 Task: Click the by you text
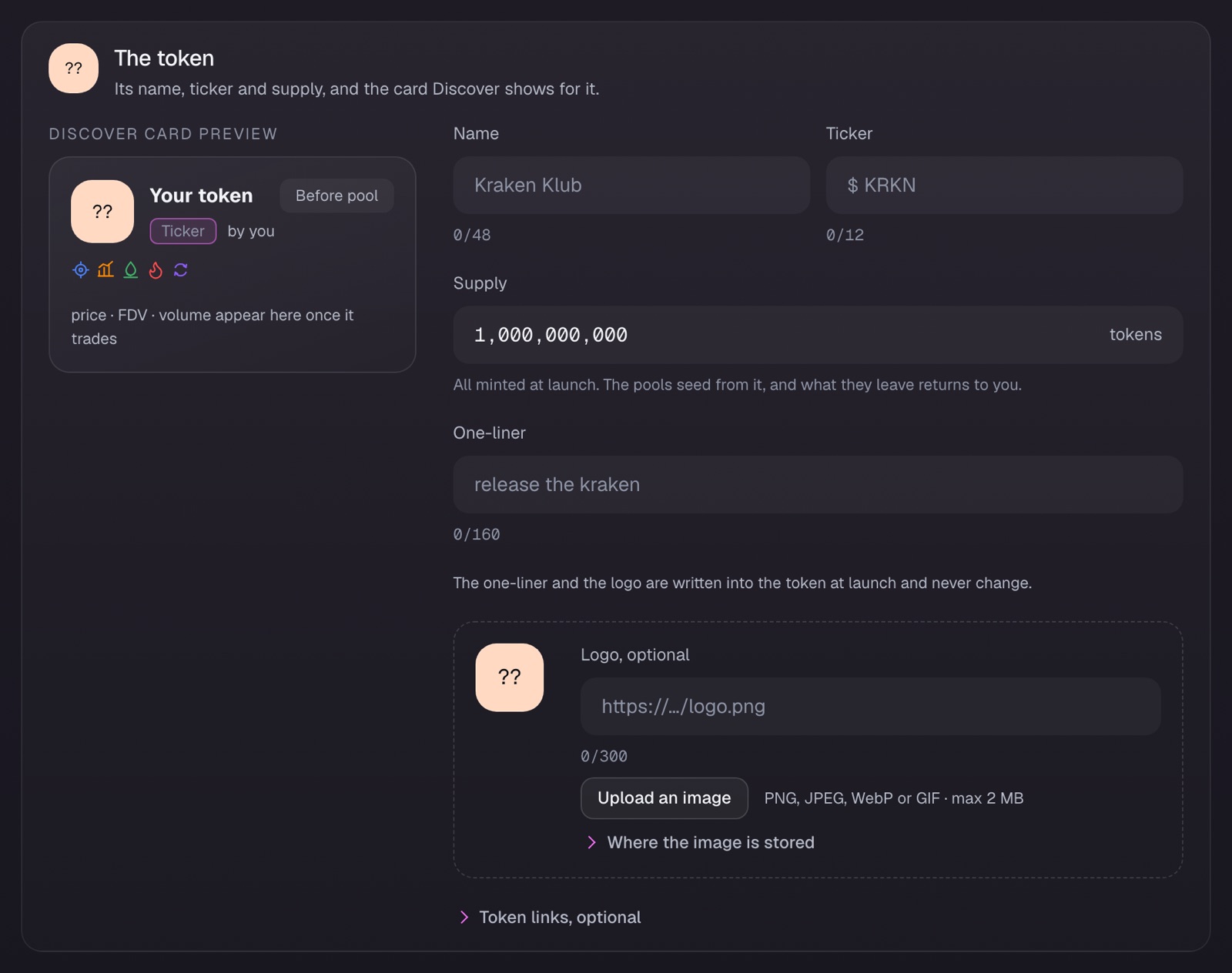(251, 231)
